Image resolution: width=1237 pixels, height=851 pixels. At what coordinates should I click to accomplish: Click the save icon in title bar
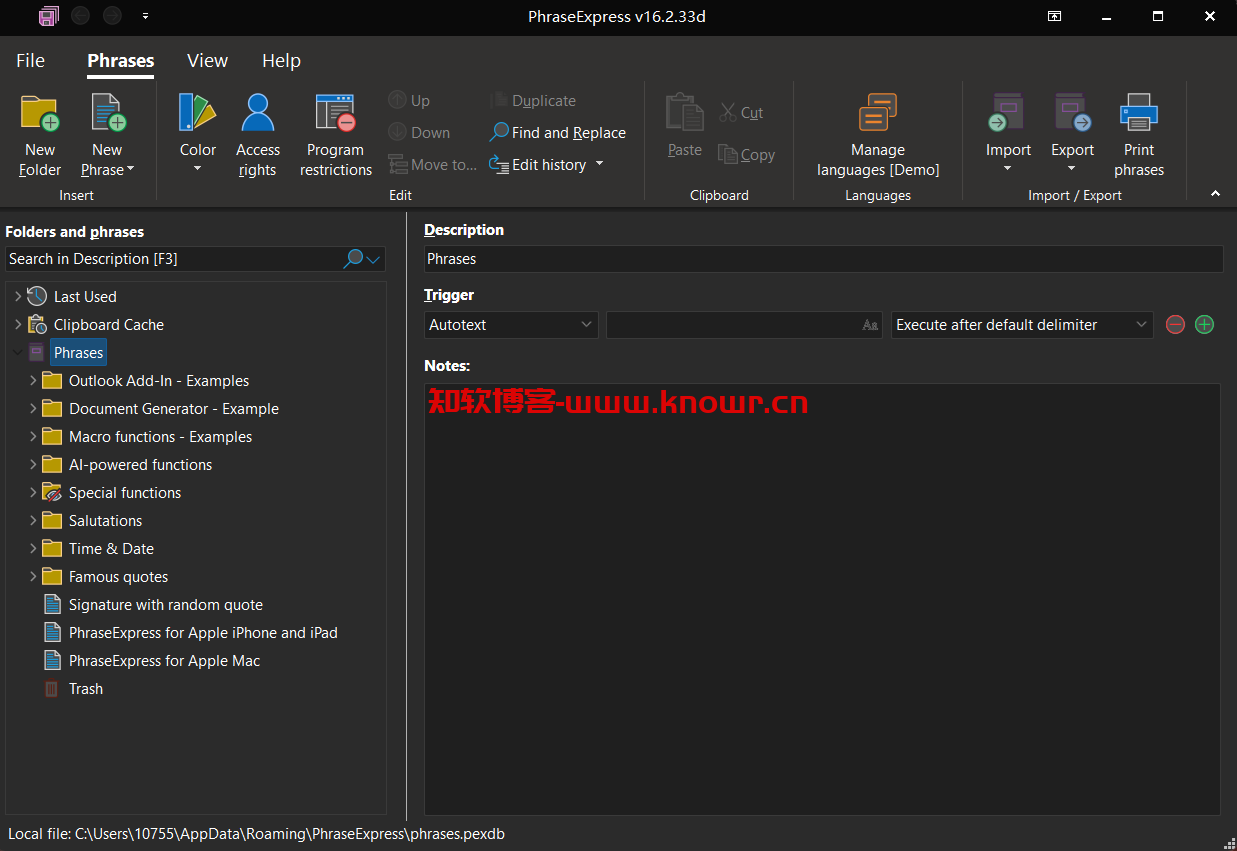pos(48,16)
